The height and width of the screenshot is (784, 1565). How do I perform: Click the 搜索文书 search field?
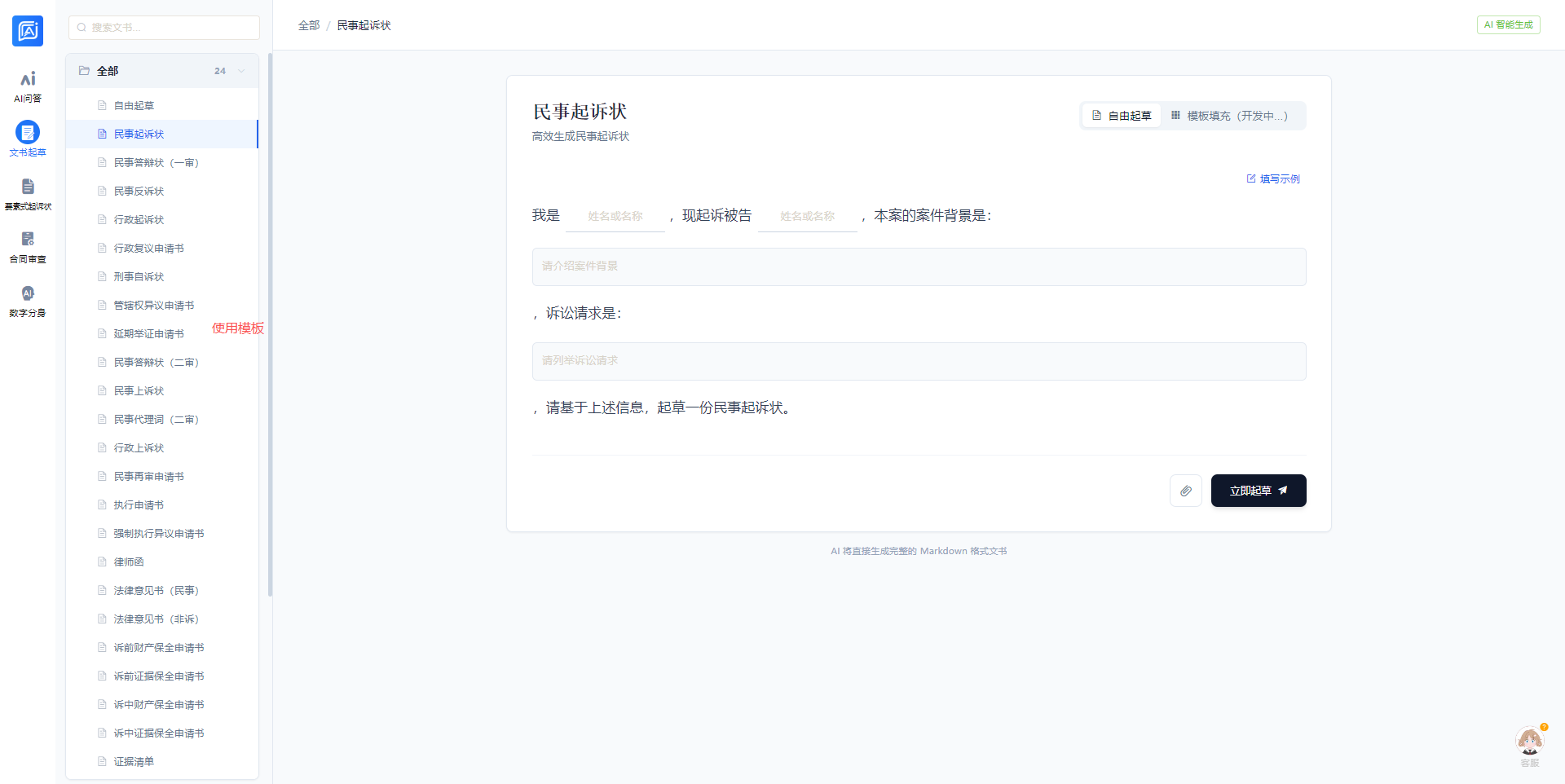tap(165, 28)
